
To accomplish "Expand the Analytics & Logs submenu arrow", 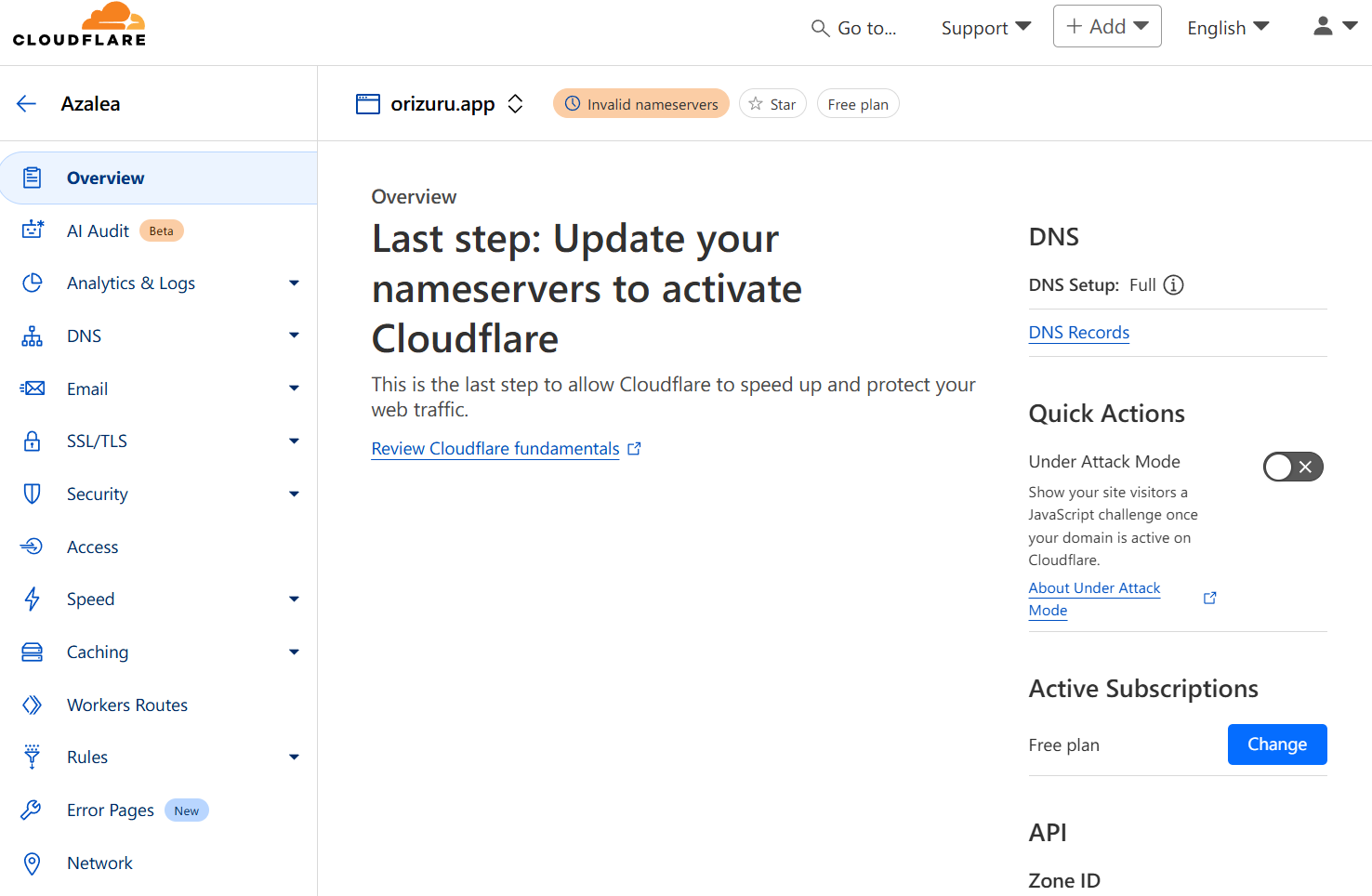I will [294, 283].
